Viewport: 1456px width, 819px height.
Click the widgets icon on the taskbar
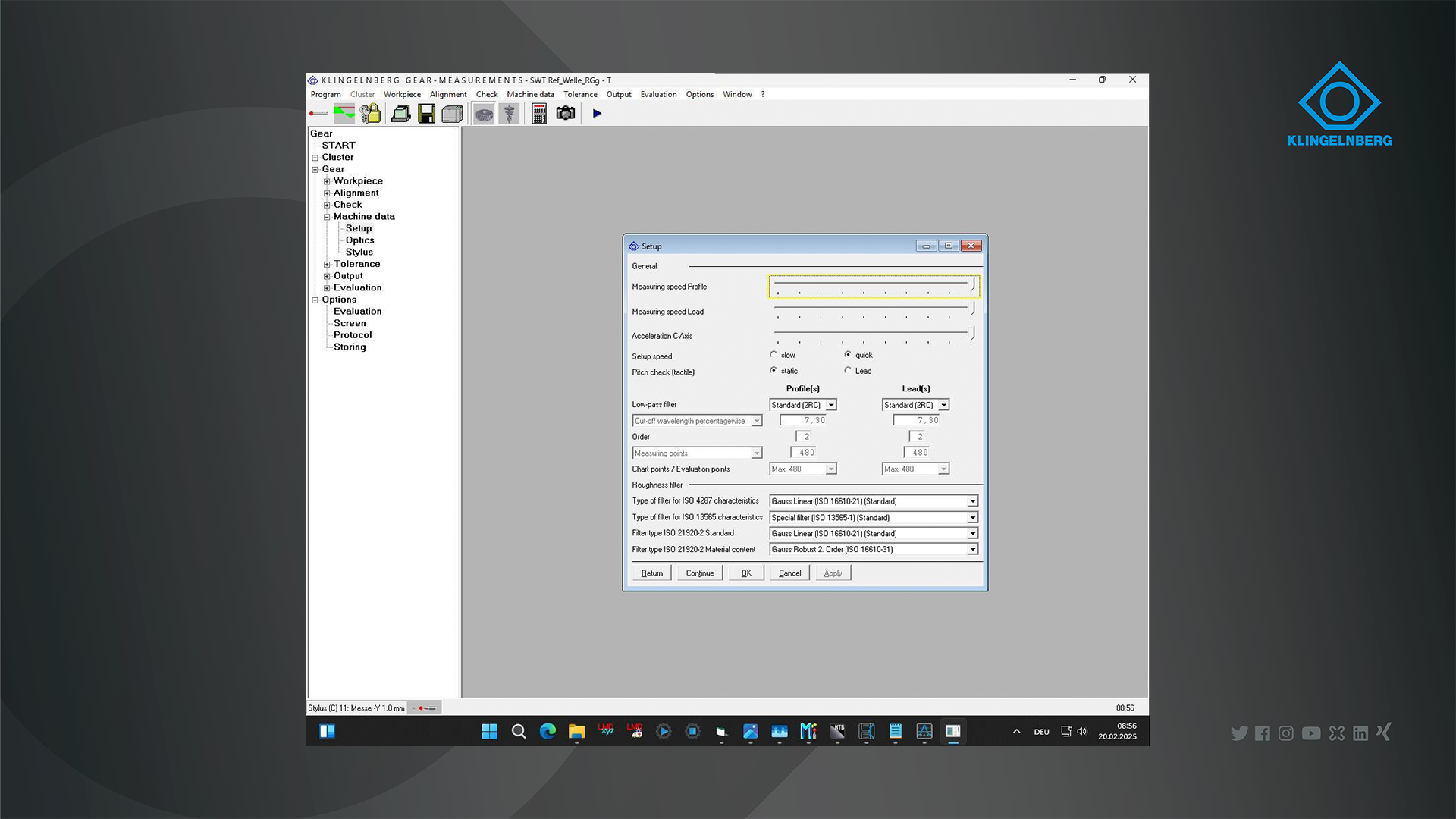(x=328, y=731)
